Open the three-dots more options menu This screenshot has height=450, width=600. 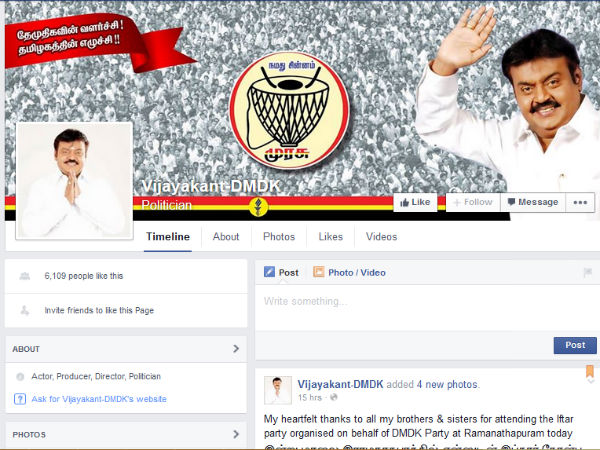tap(580, 202)
